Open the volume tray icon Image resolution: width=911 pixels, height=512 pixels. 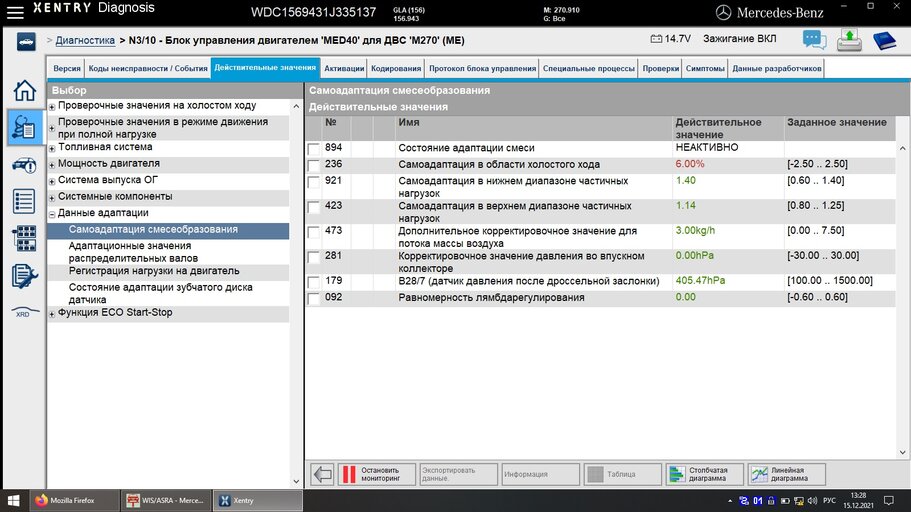(x=812, y=500)
